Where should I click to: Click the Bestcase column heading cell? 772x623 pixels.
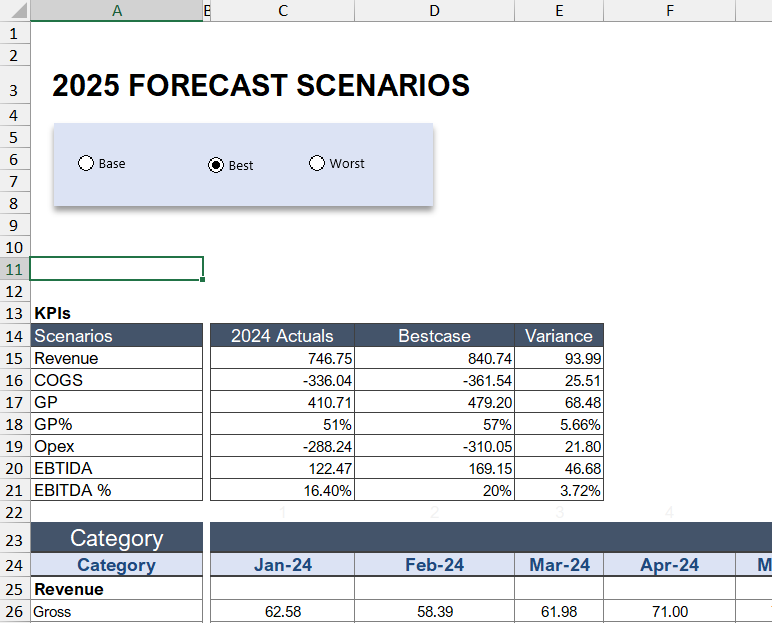click(434, 336)
